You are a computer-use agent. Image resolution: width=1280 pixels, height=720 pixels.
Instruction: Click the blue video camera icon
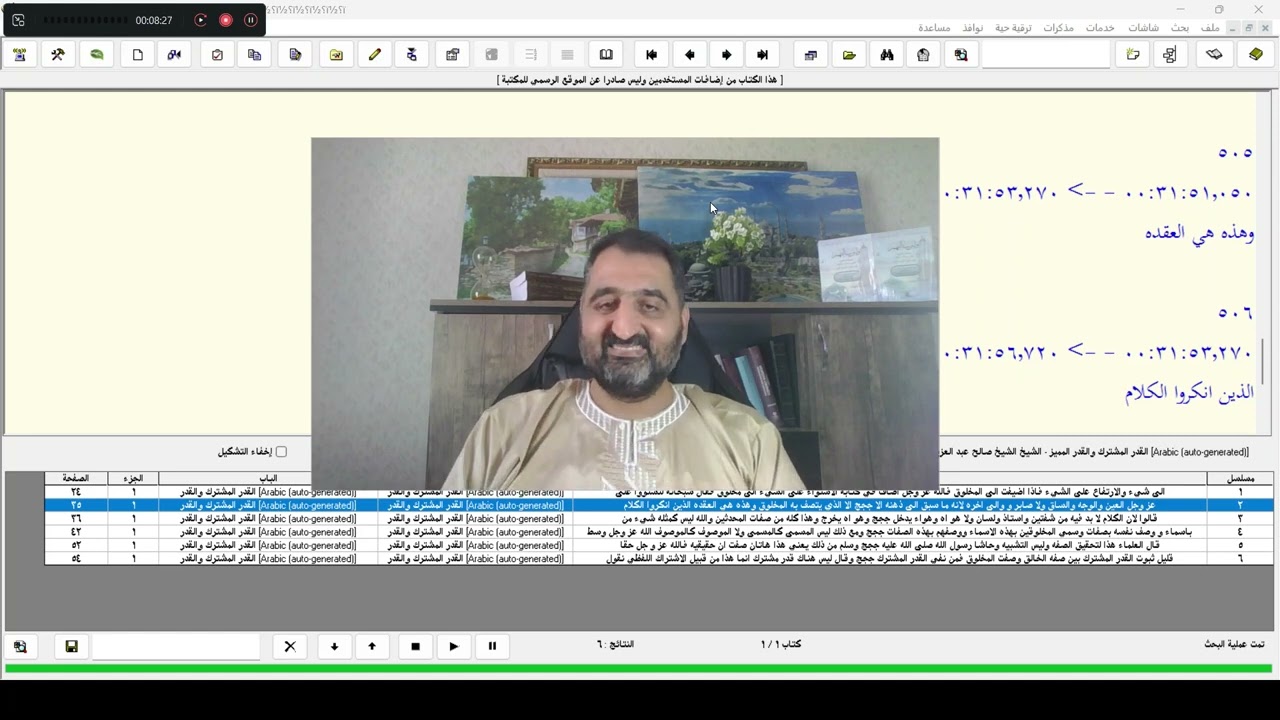174,55
